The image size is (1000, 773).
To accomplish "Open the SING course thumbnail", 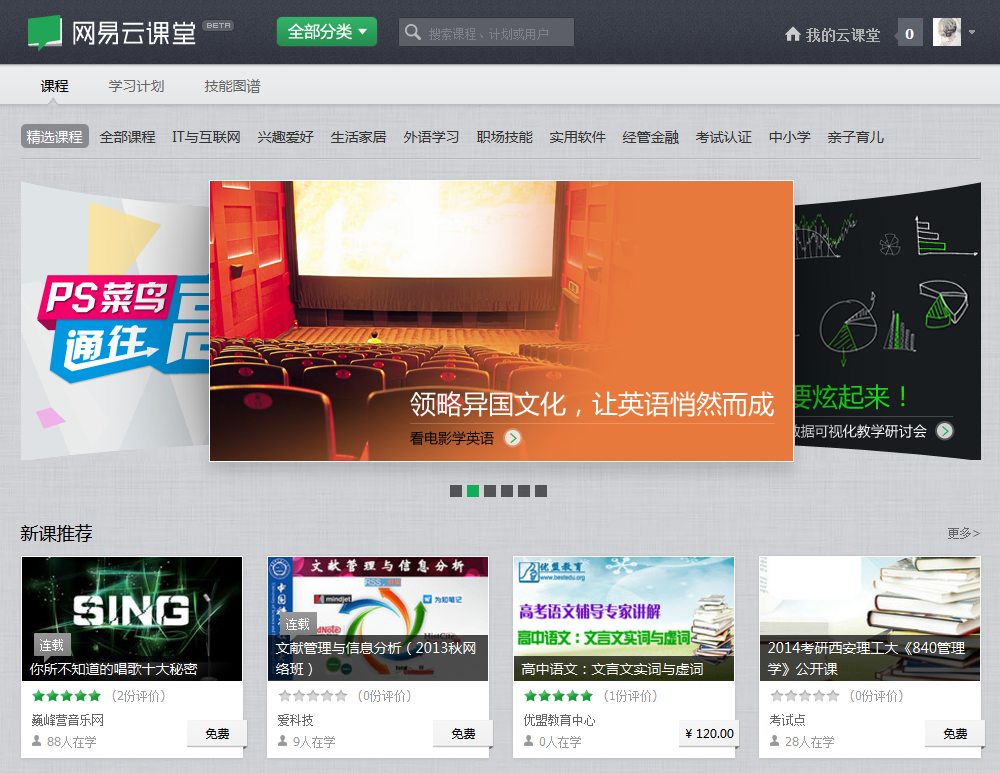I will click(x=132, y=618).
